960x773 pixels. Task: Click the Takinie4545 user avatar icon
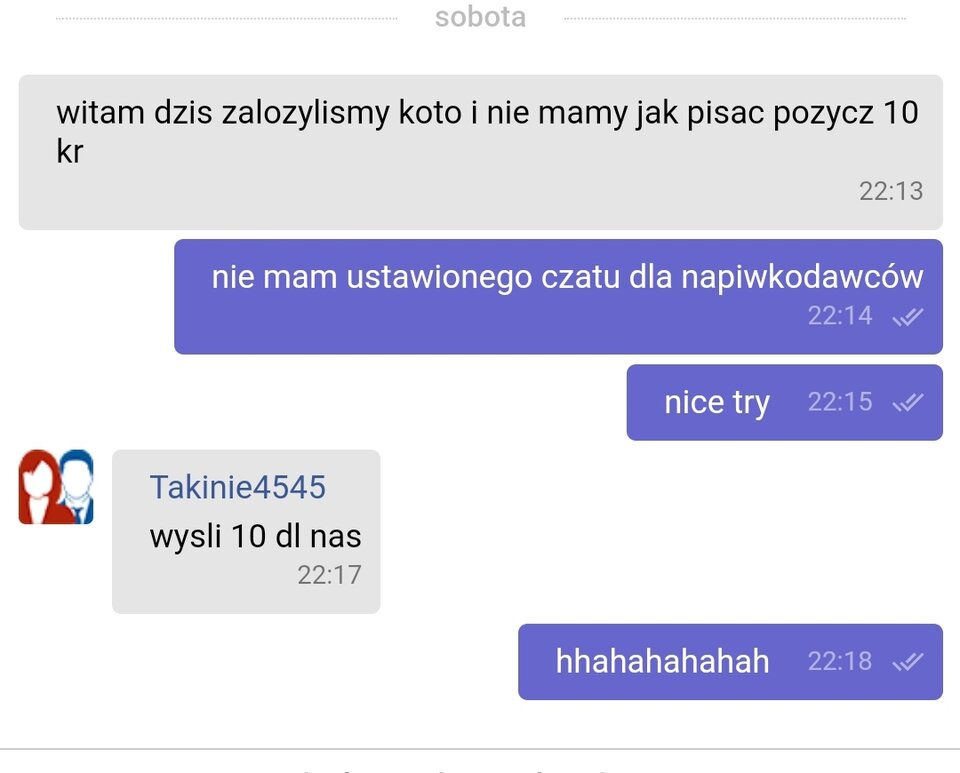click(x=56, y=489)
